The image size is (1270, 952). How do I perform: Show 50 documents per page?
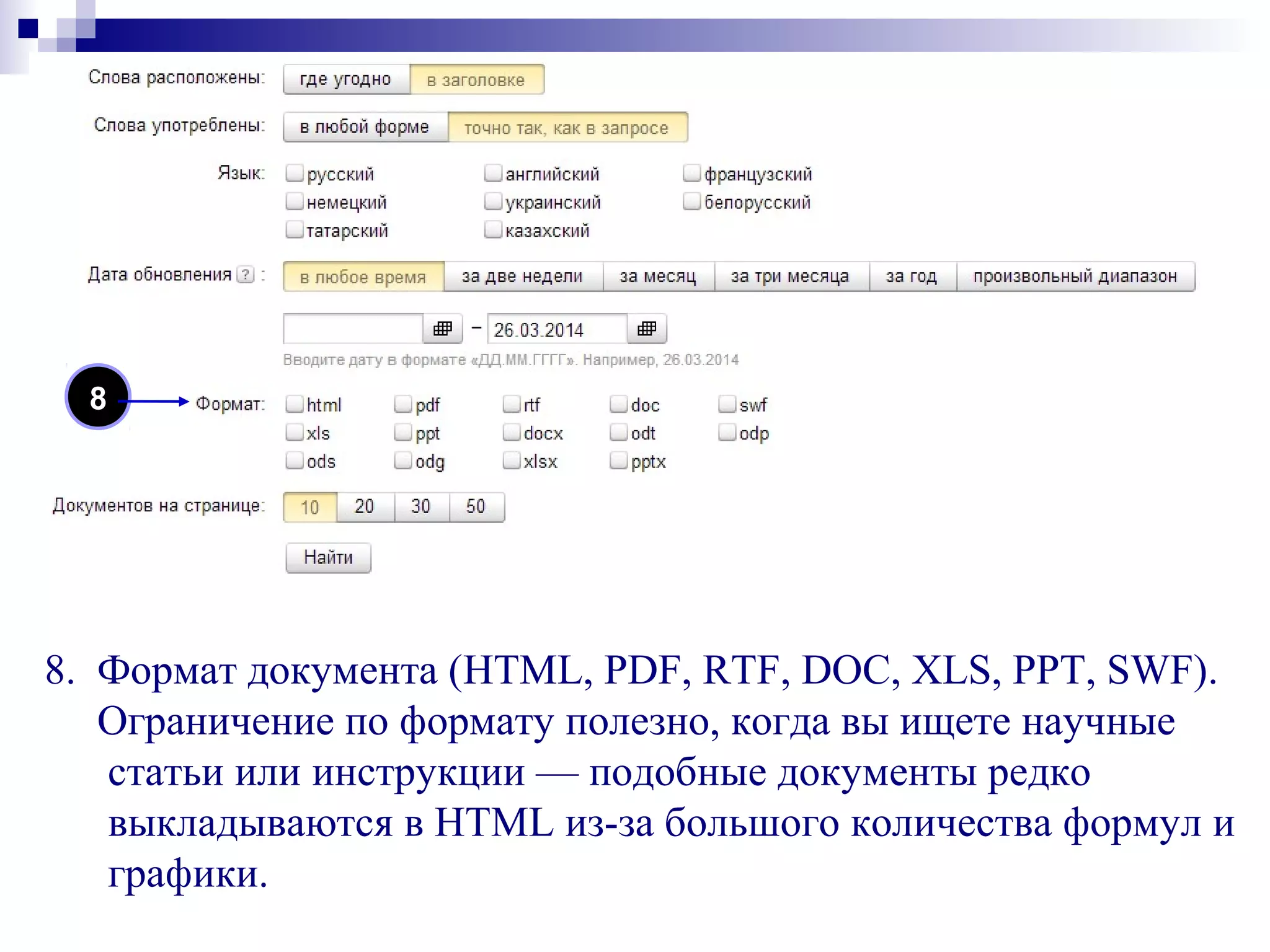point(477,507)
